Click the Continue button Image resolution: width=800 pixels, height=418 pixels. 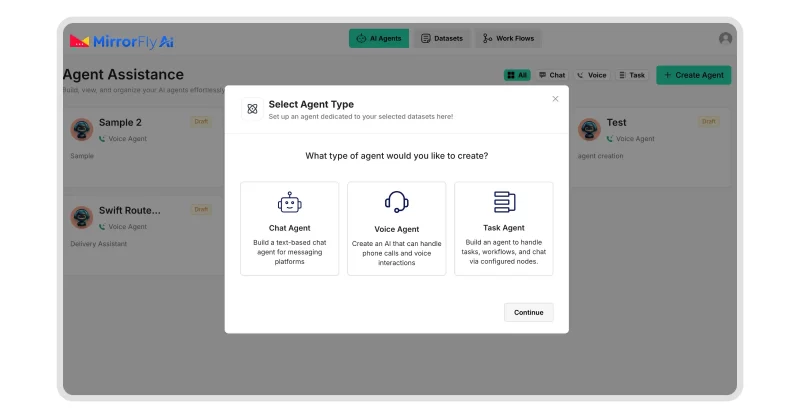529,312
